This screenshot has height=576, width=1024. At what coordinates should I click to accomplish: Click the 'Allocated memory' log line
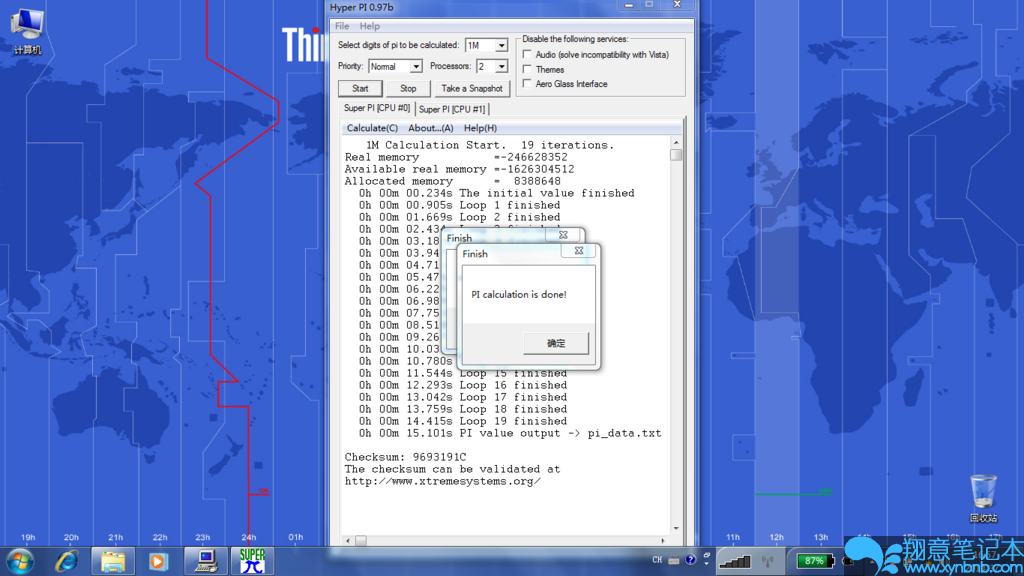452,181
